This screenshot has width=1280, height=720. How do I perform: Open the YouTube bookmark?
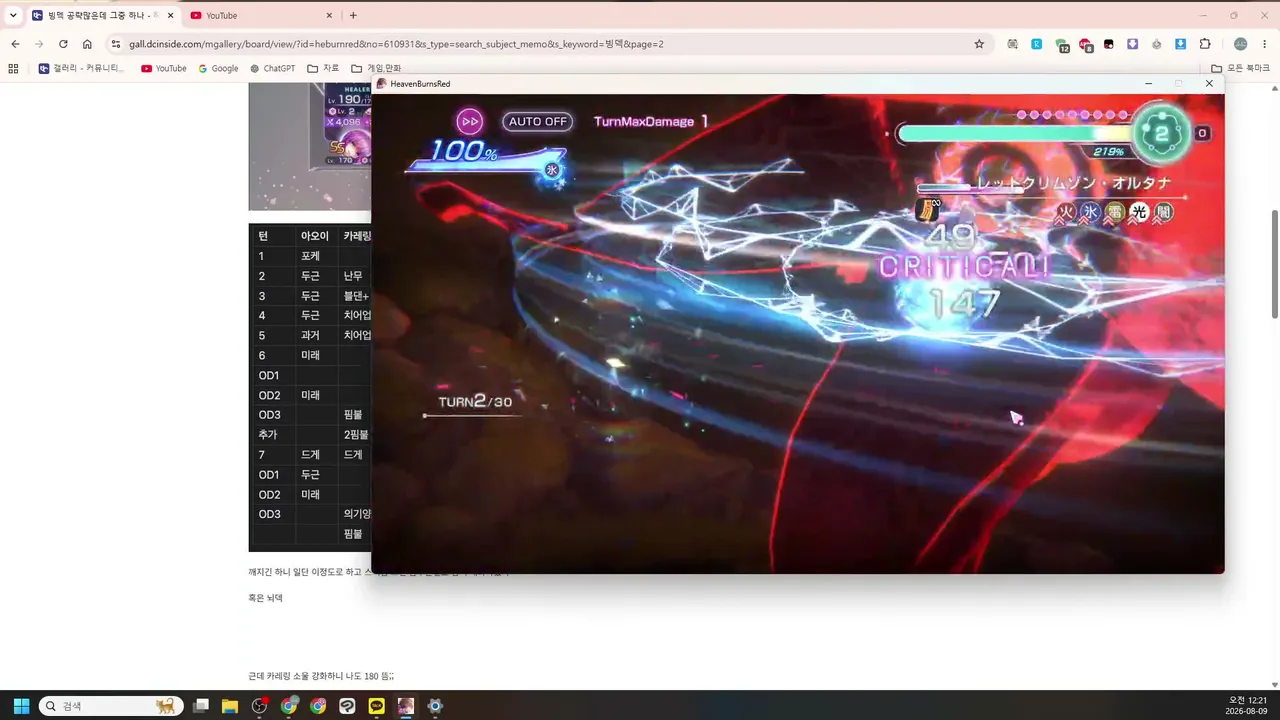(x=164, y=68)
